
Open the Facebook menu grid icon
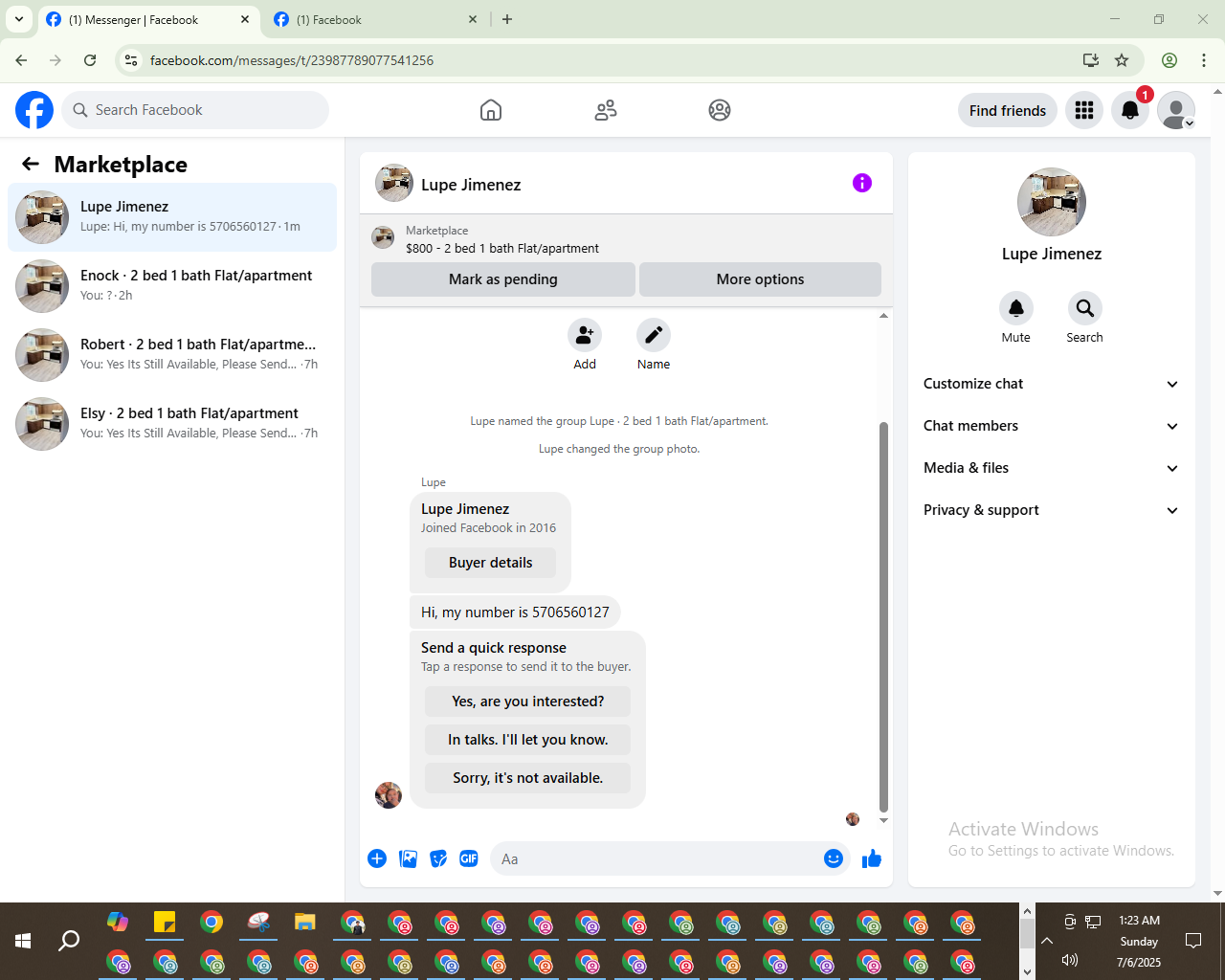pos(1084,110)
